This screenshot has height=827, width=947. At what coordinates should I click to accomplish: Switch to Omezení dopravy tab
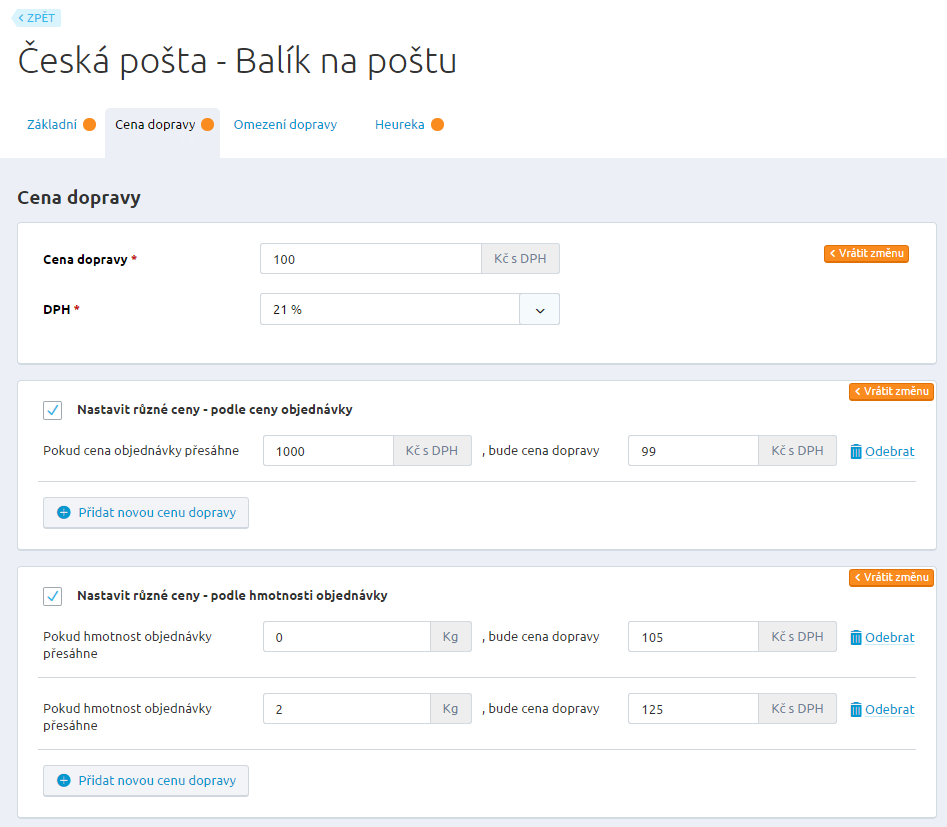[x=285, y=124]
